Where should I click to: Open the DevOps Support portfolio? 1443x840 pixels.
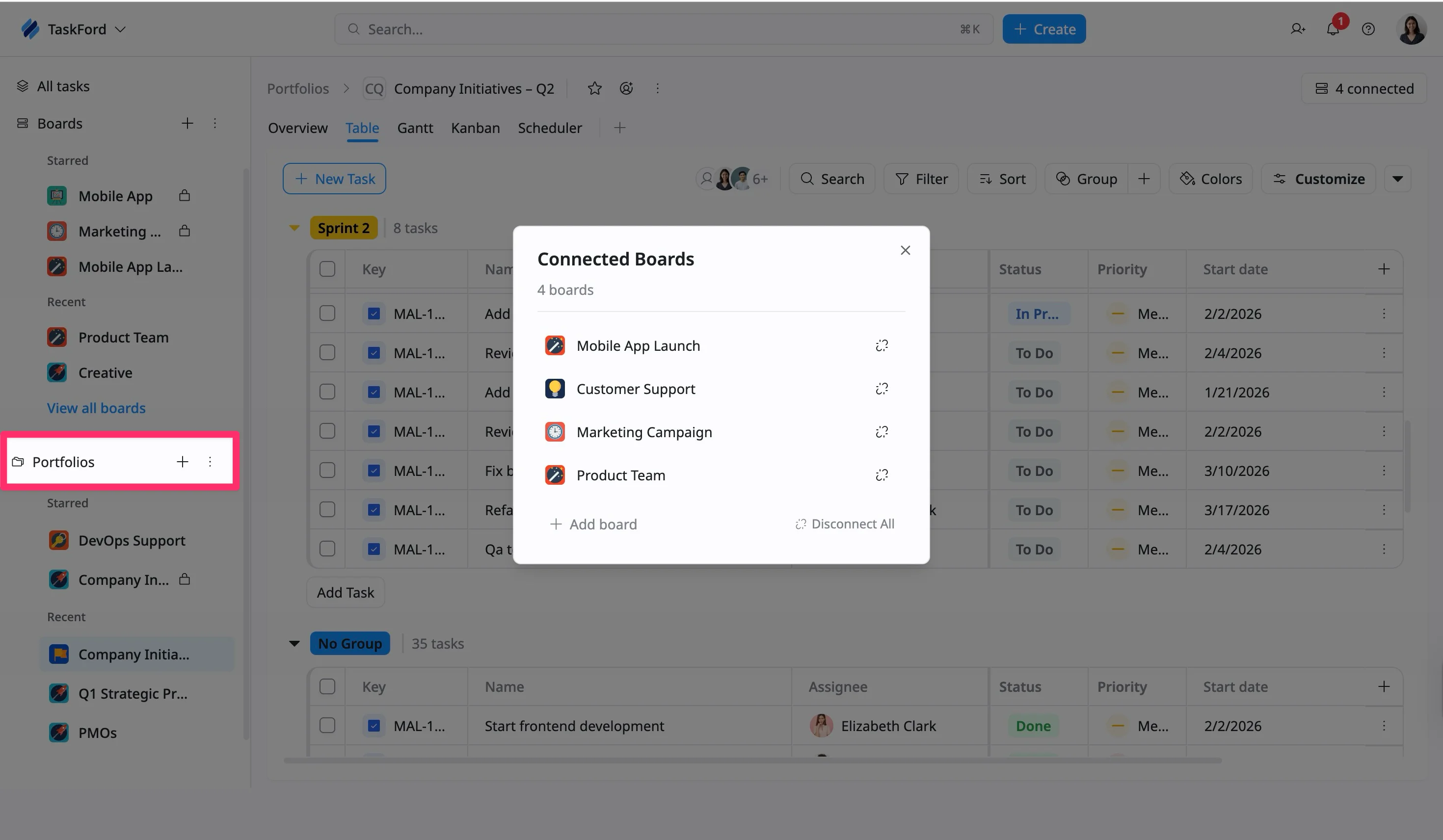click(x=132, y=540)
